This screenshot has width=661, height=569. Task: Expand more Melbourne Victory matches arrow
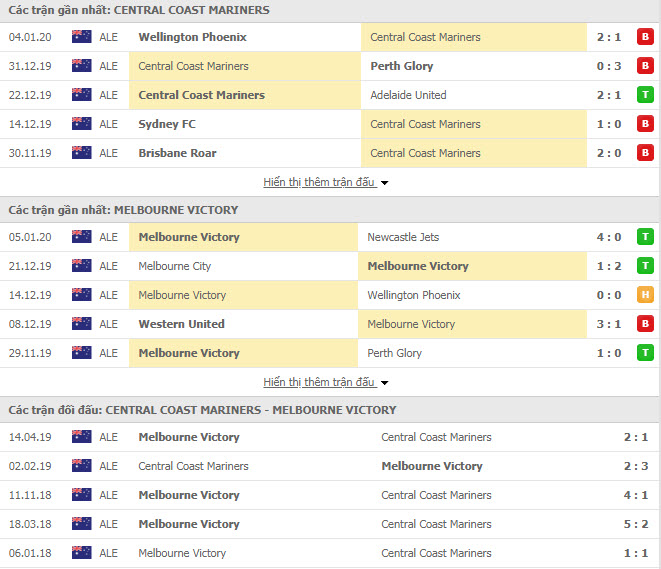[384, 383]
